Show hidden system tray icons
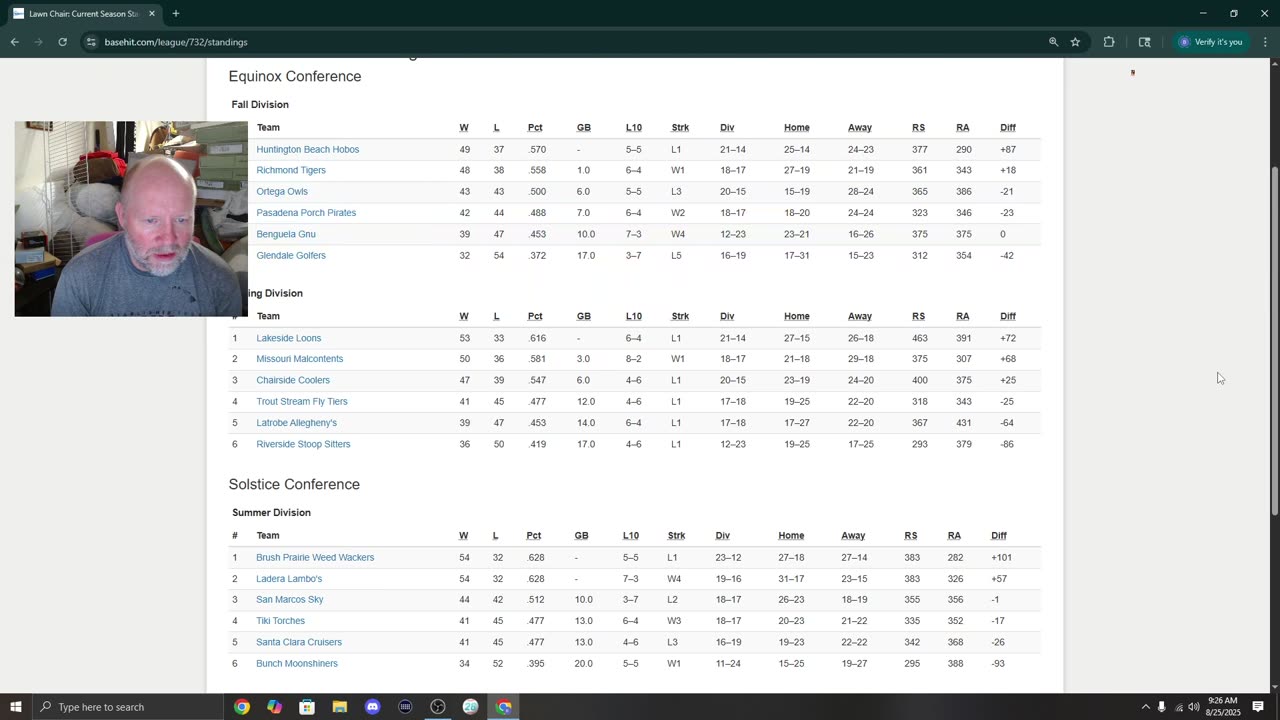Viewport: 1280px width, 720px height. 1146,707
